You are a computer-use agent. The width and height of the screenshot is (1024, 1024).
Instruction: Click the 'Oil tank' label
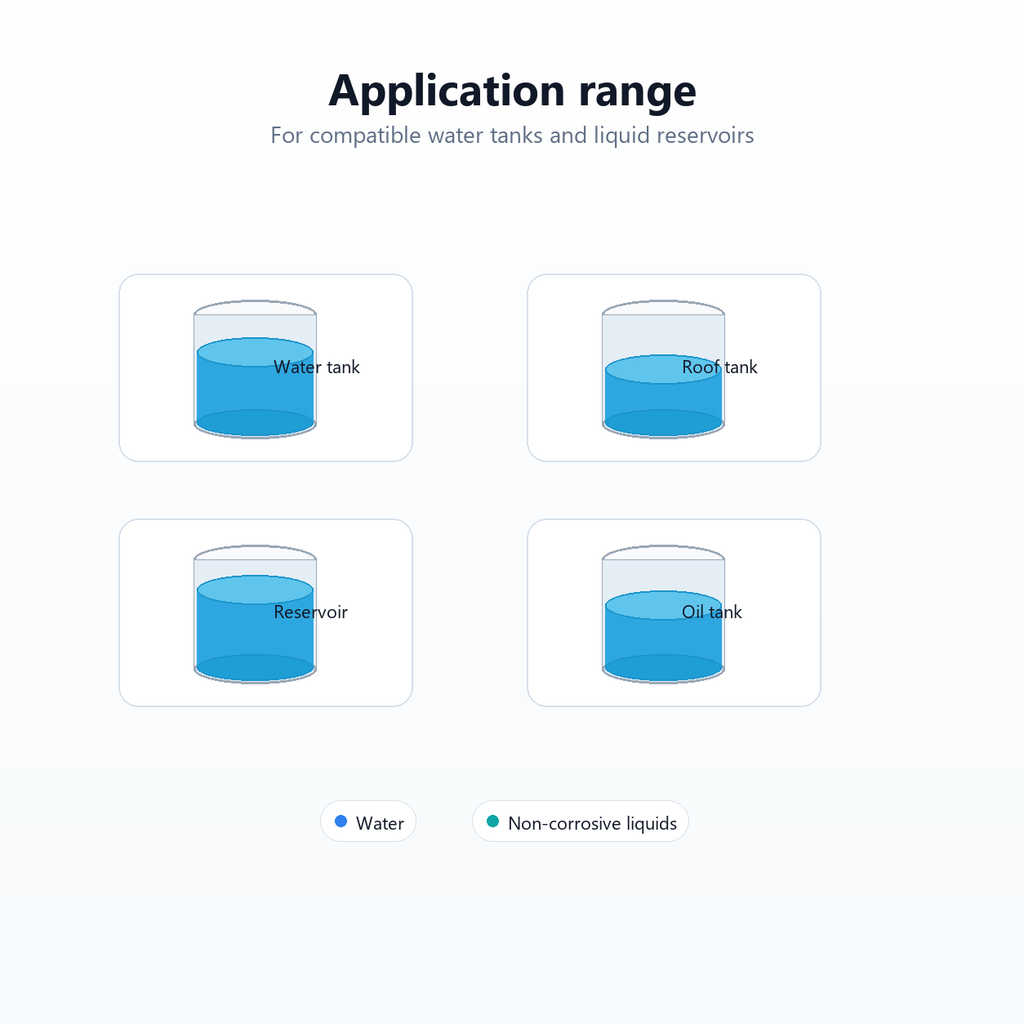tap(711, 612)
